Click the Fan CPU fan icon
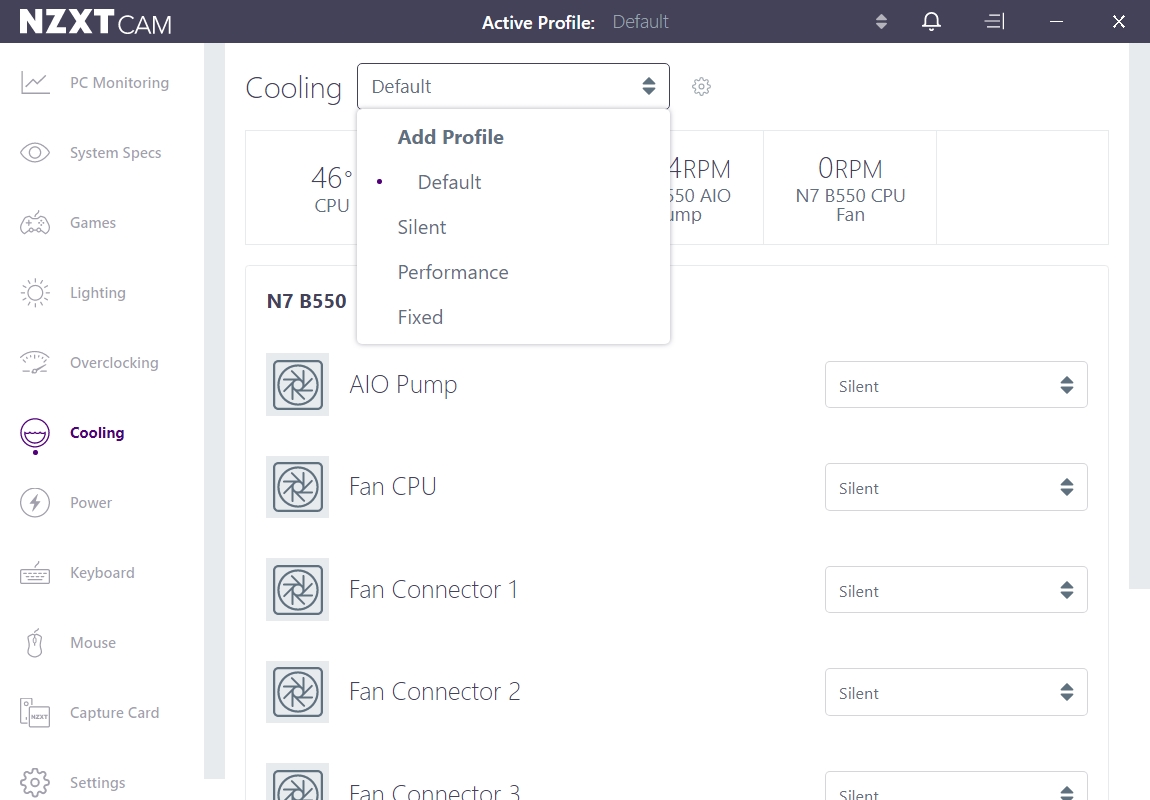 [297, 487]
